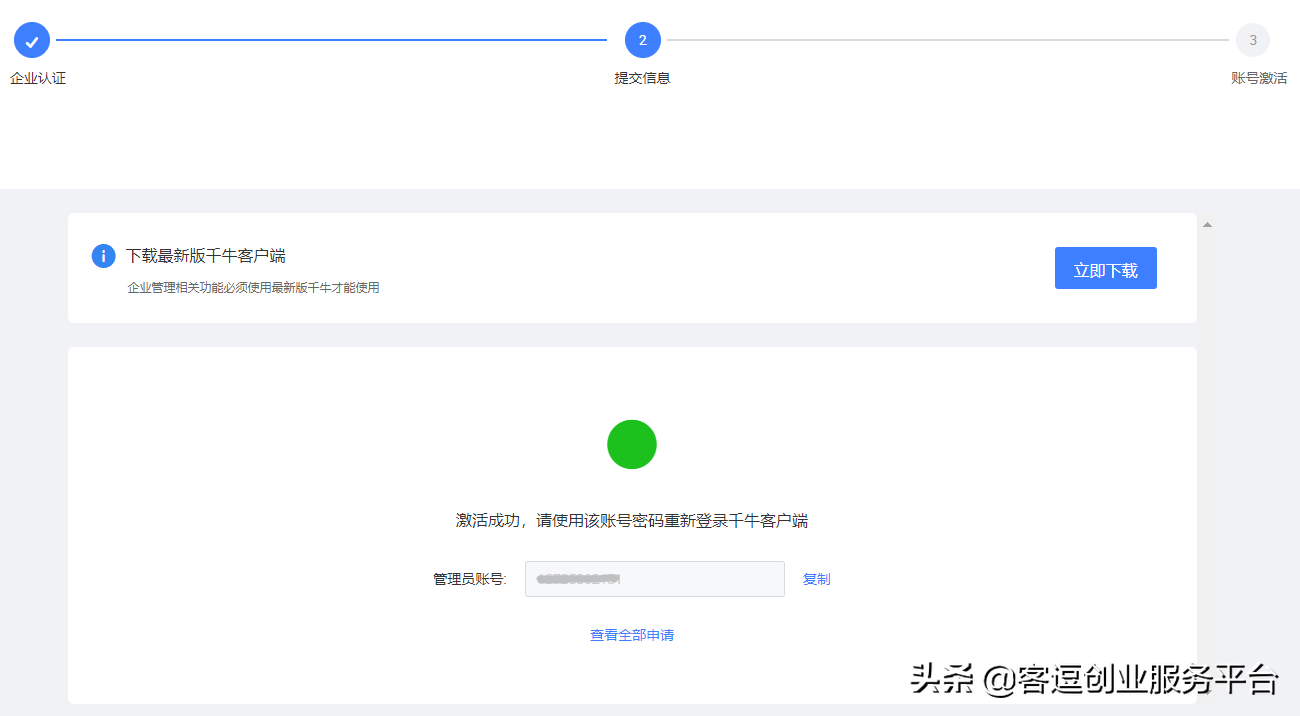Open 查看全部申请 to view all applications
This screenshot has height=716, width=1300.
tap(631, 634)
